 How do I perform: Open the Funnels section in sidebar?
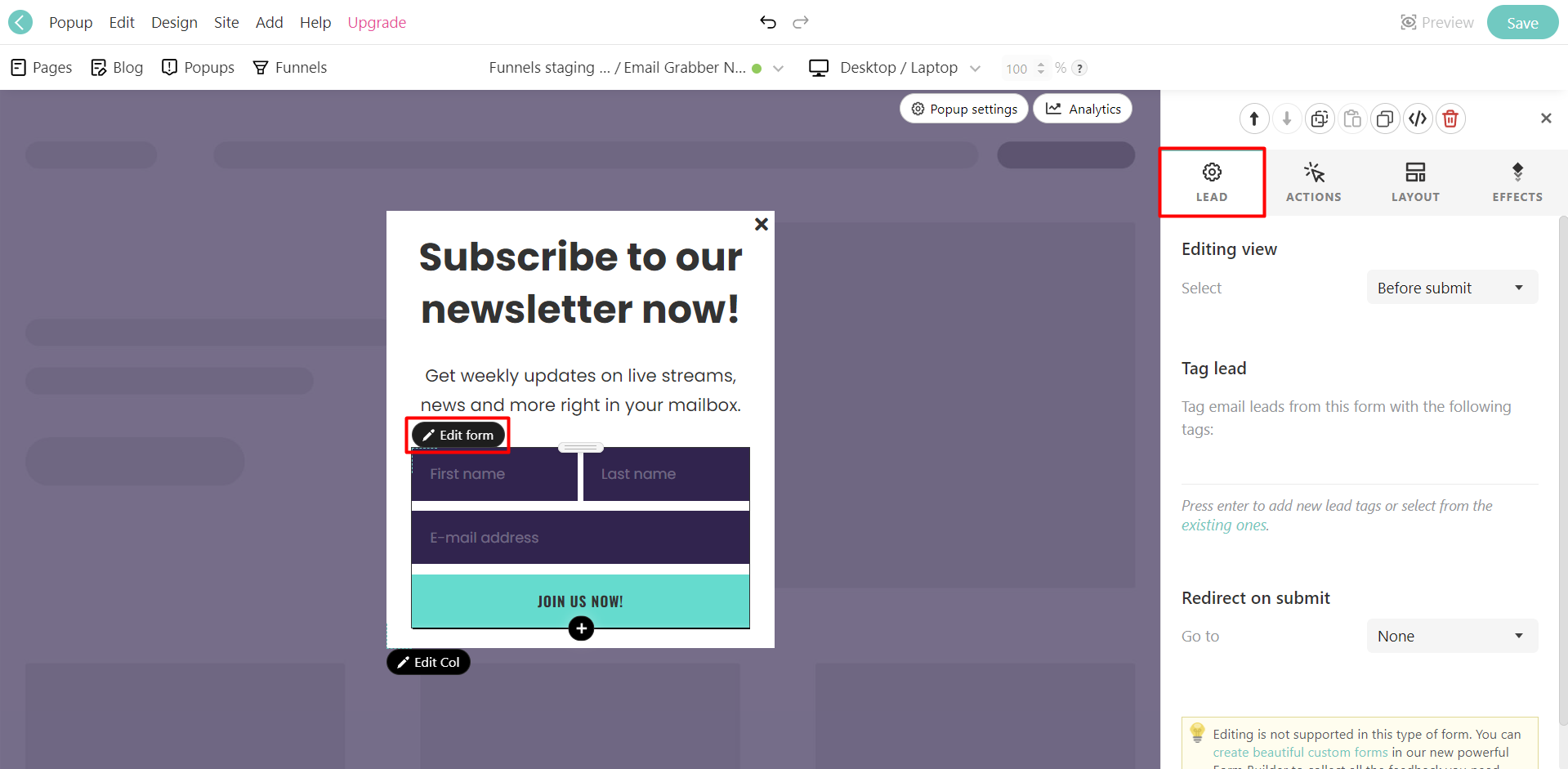[289, 67]
